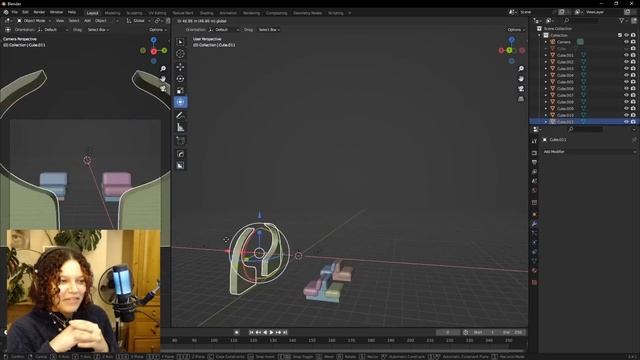640x360 pixels.
Task: Open Select Box drag dropdown in main viewport
Action: (x=269, y=30)
